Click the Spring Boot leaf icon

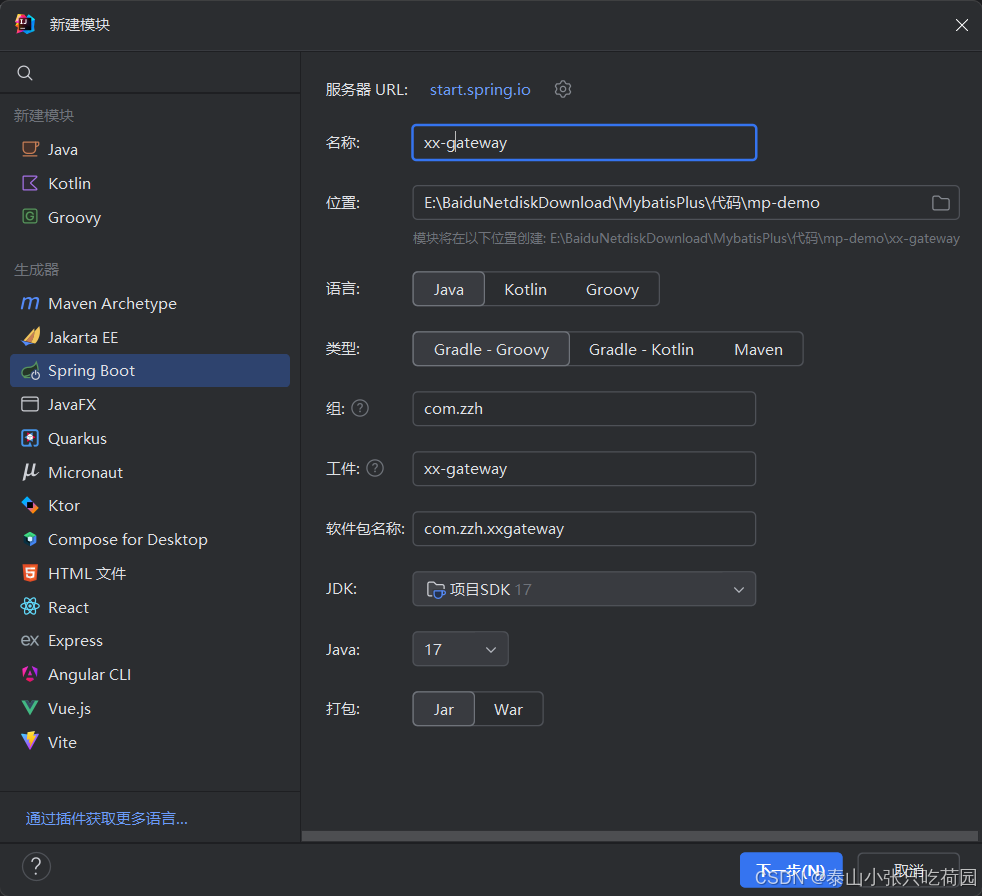pyautogui.click(x=30, y=371)
